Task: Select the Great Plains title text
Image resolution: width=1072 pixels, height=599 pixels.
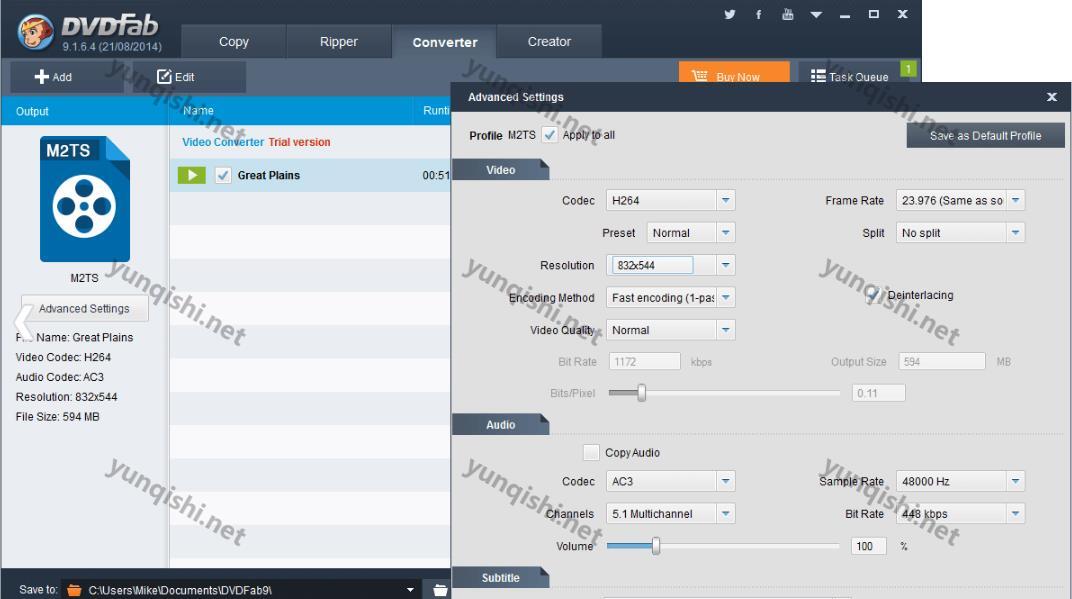Action: pos(269,175)
